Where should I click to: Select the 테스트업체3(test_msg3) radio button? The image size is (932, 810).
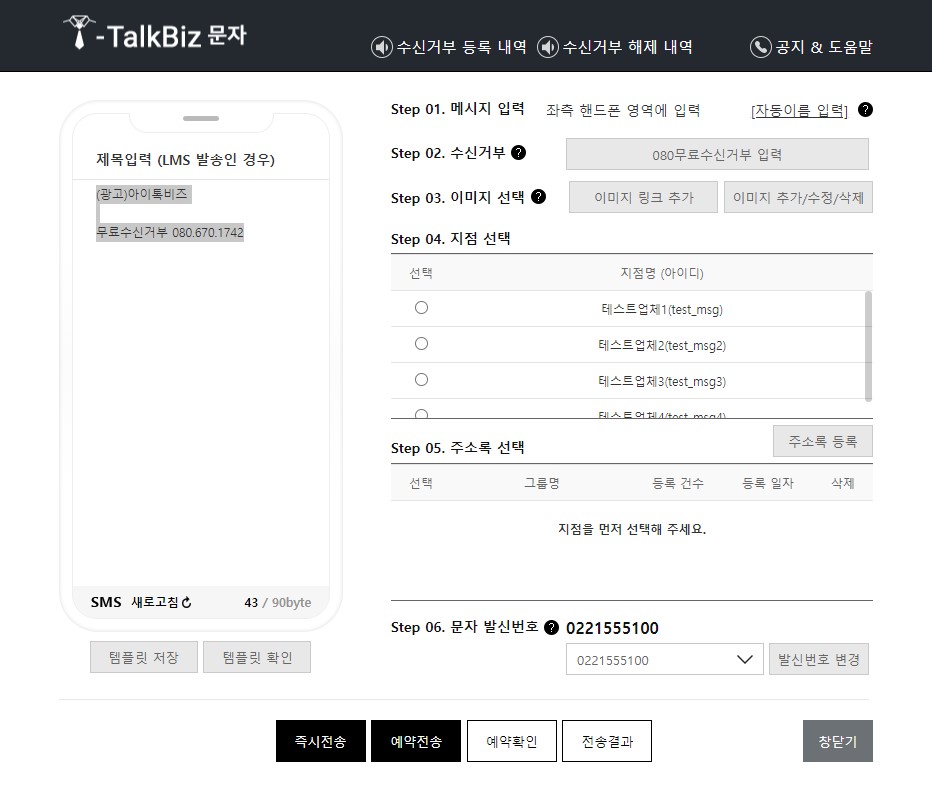click(x=421, y=379)
